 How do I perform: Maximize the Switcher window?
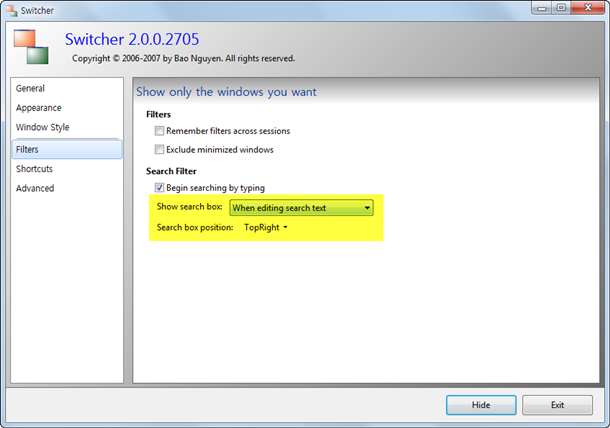pyautogui.click(x=561, y=8)
